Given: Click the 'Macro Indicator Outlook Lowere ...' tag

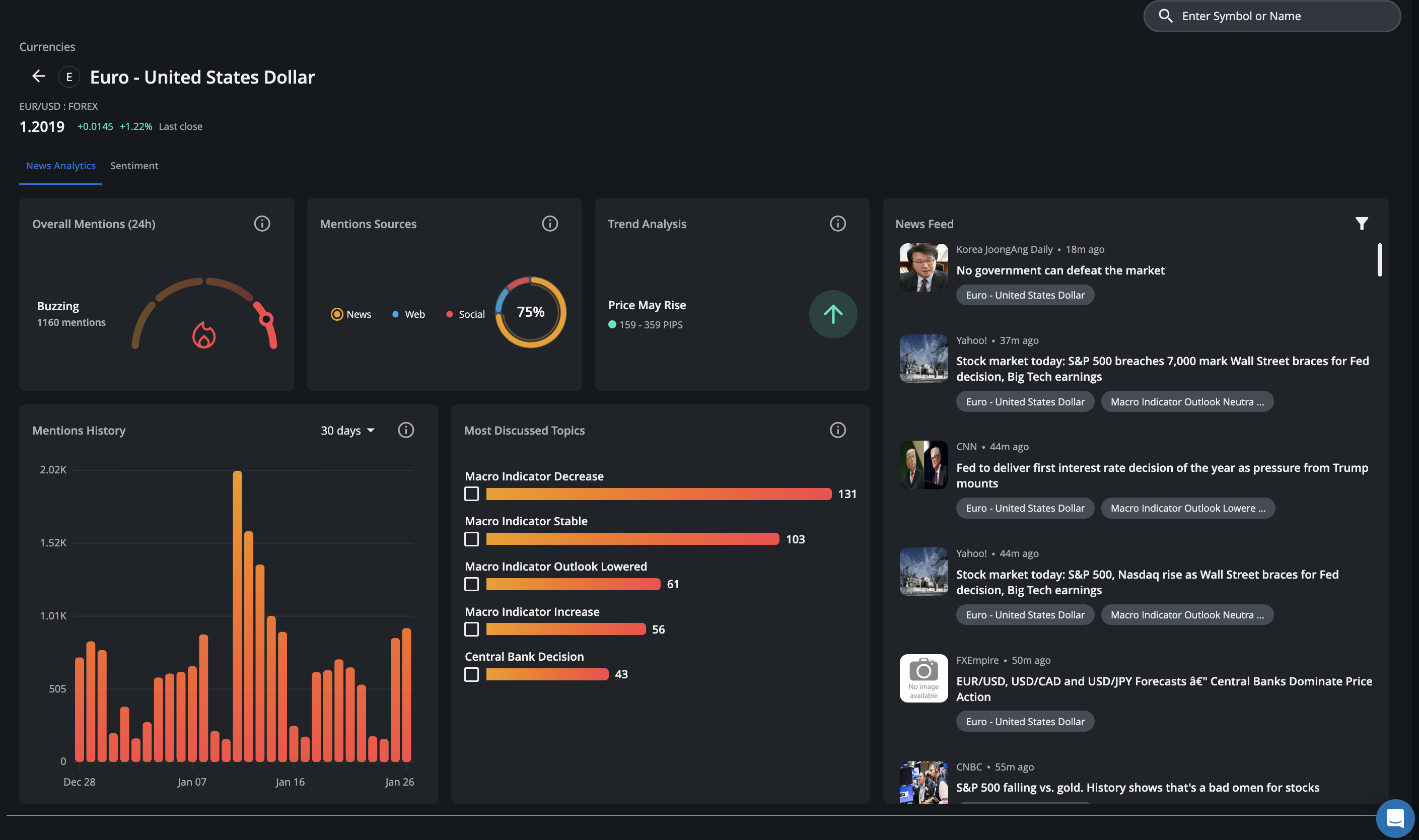Looking at the screenshot, I should 1187,508.
